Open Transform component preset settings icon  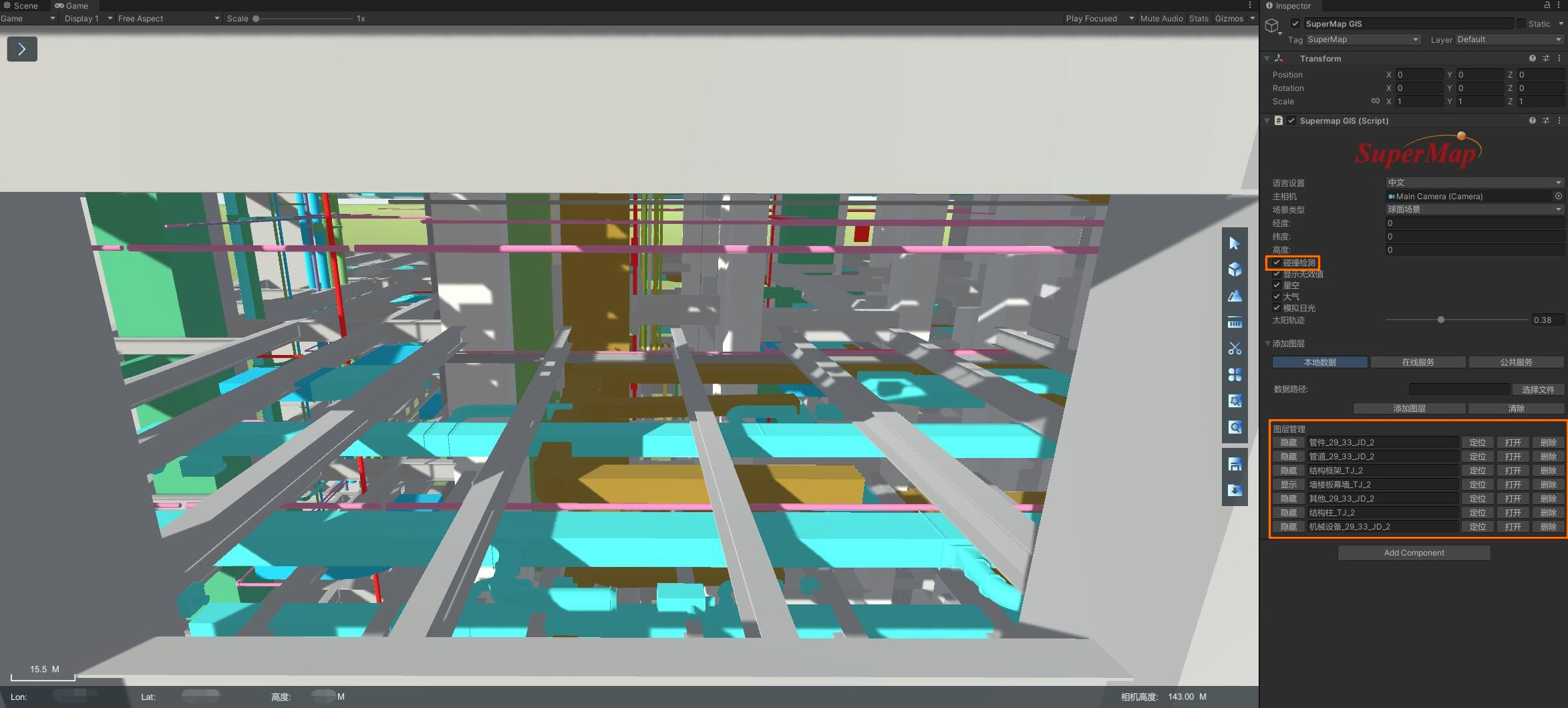(x=1545, y=59)
